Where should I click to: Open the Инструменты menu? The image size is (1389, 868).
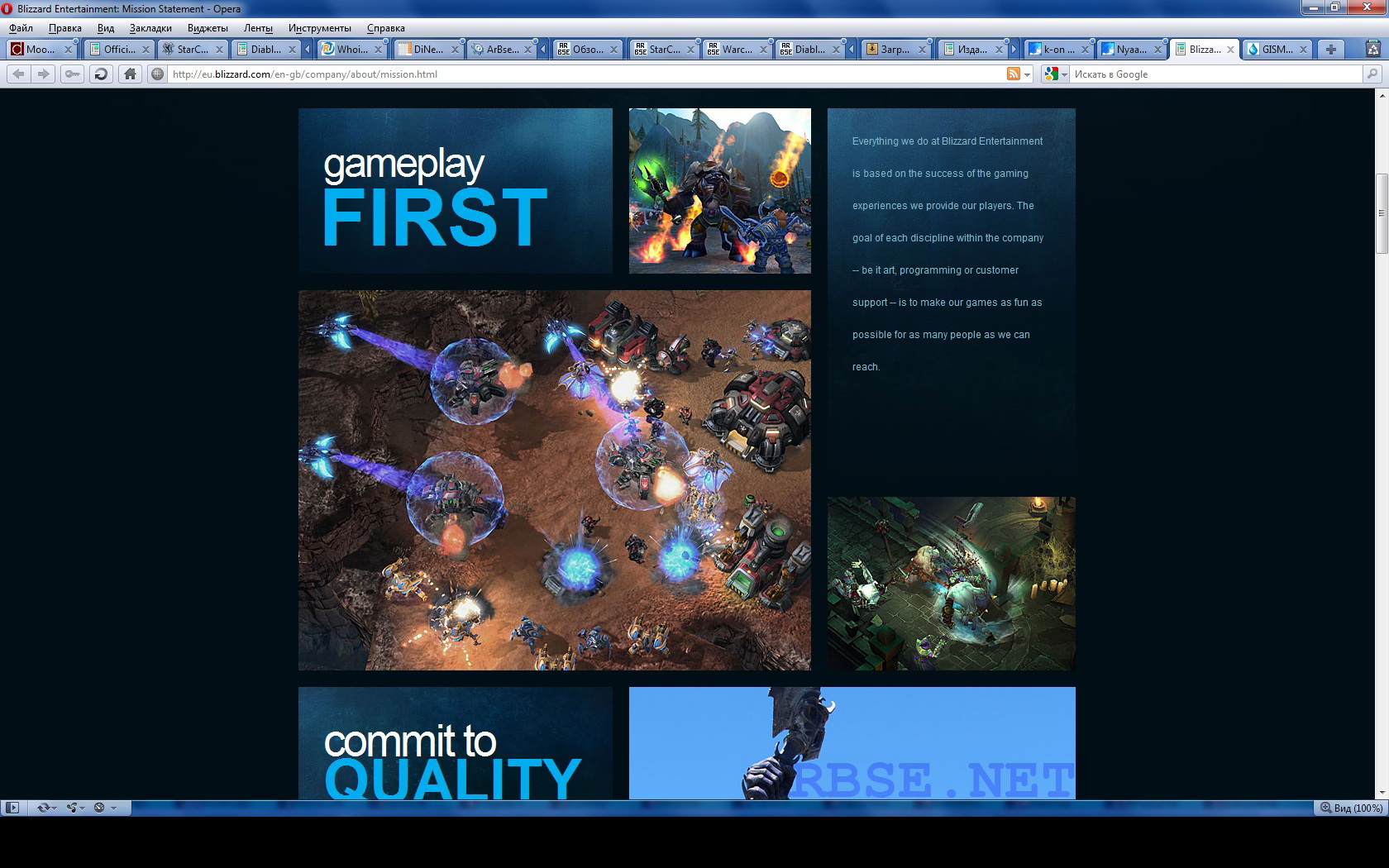(320, 28)
